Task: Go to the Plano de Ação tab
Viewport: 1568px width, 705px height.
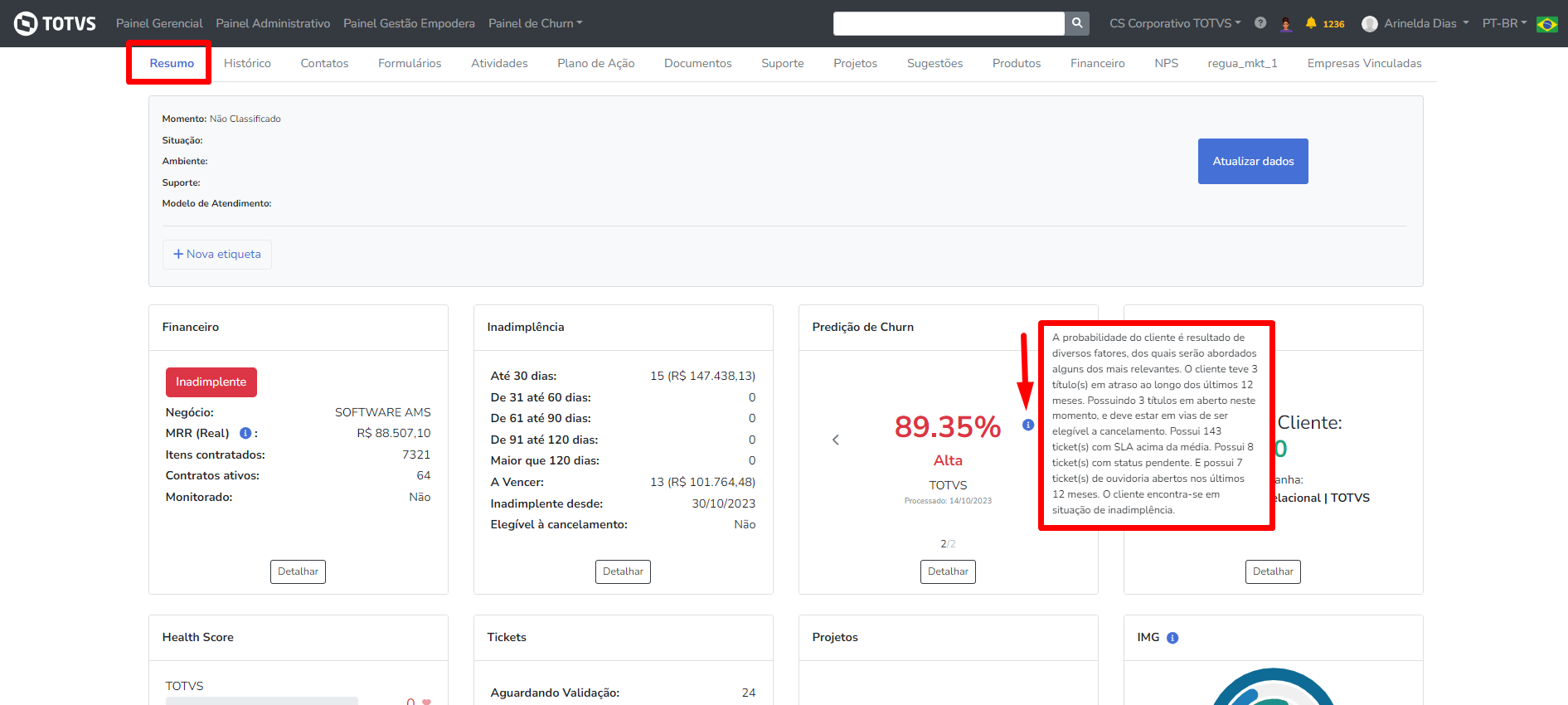Action: [x=595, y=63]
